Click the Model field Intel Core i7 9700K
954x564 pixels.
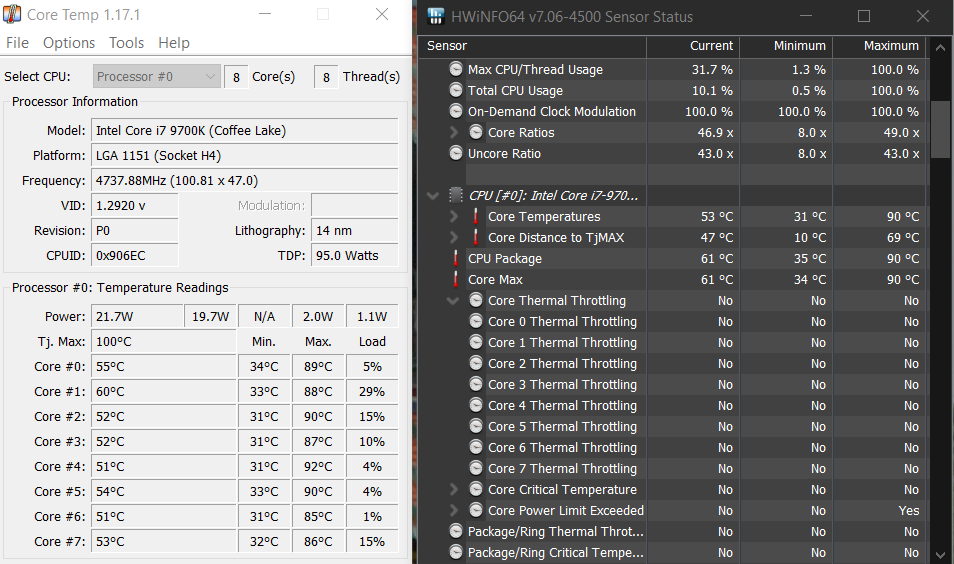tap(245, 131)
